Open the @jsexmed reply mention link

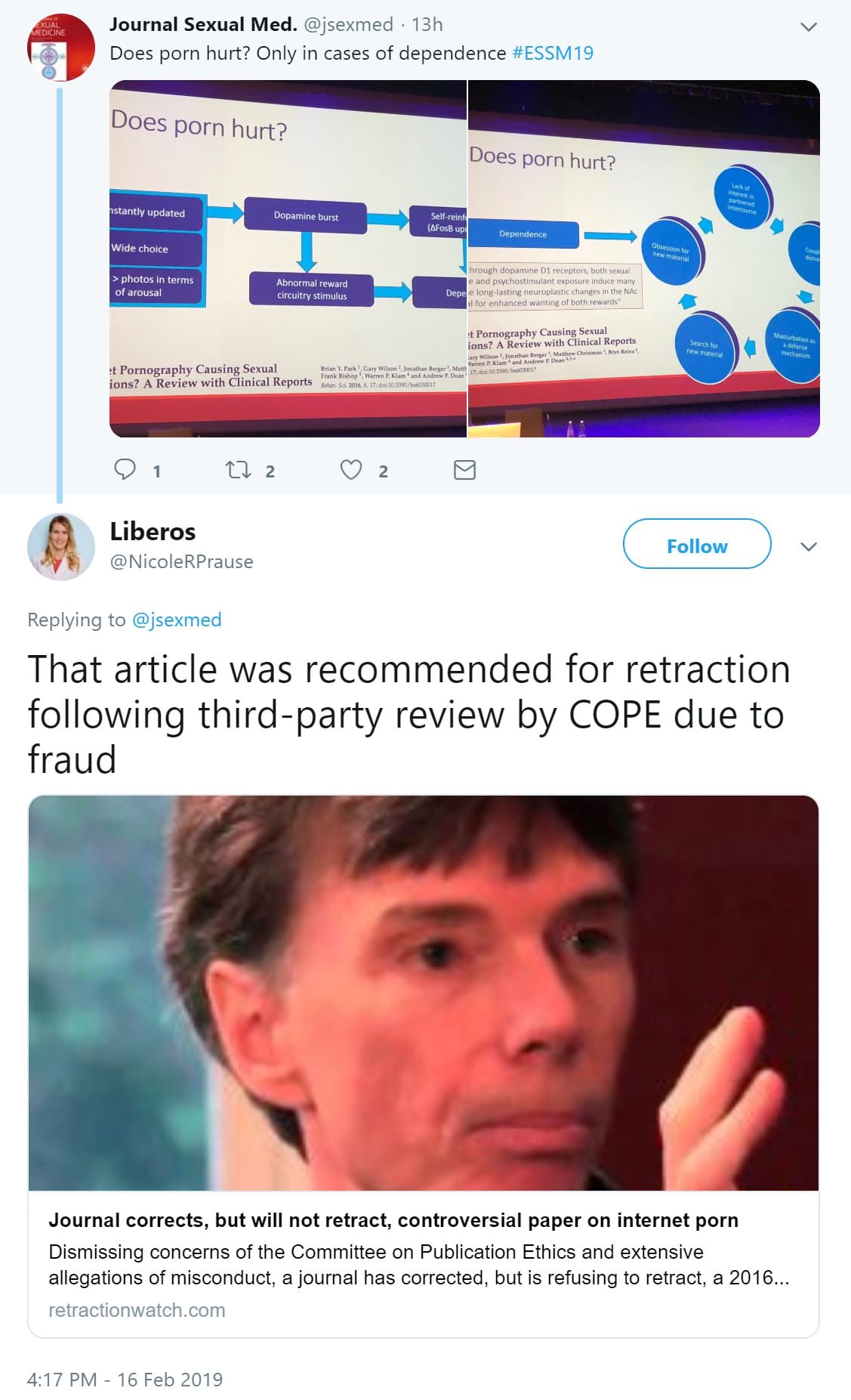pos(177,620)
